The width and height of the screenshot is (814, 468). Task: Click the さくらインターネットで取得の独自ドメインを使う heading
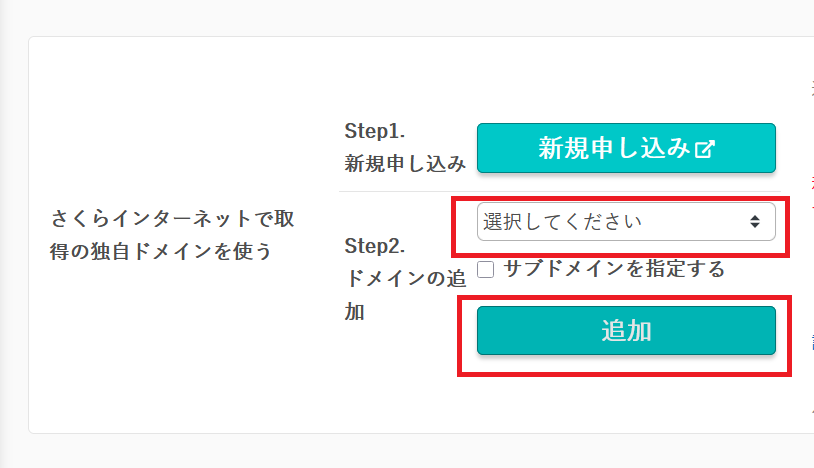pyautogui.click(x=172, y=235)
